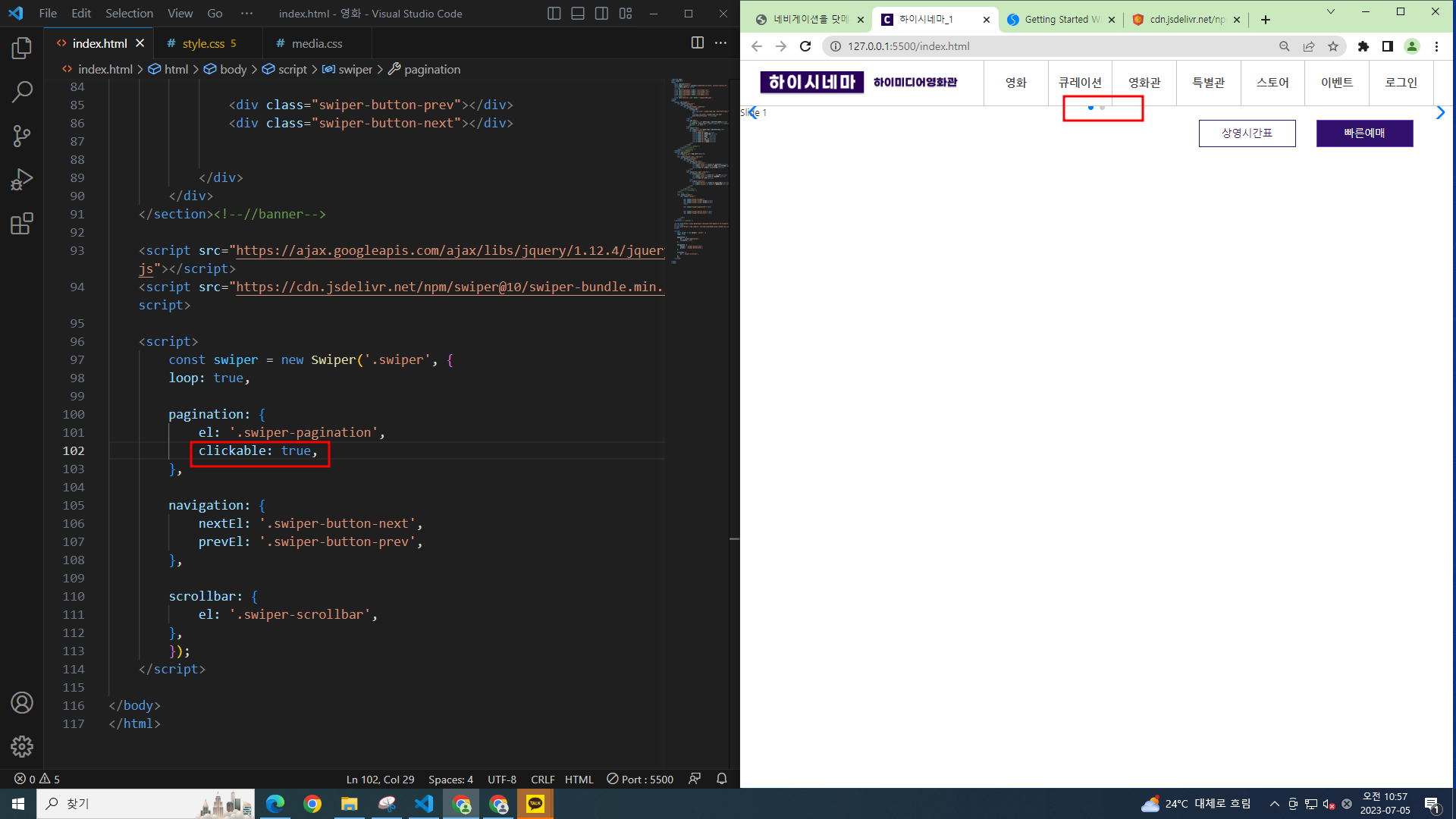Viewport: 1456px width, 819px height.
Task: Click the browser address bar URL
Action: [908, 46]
